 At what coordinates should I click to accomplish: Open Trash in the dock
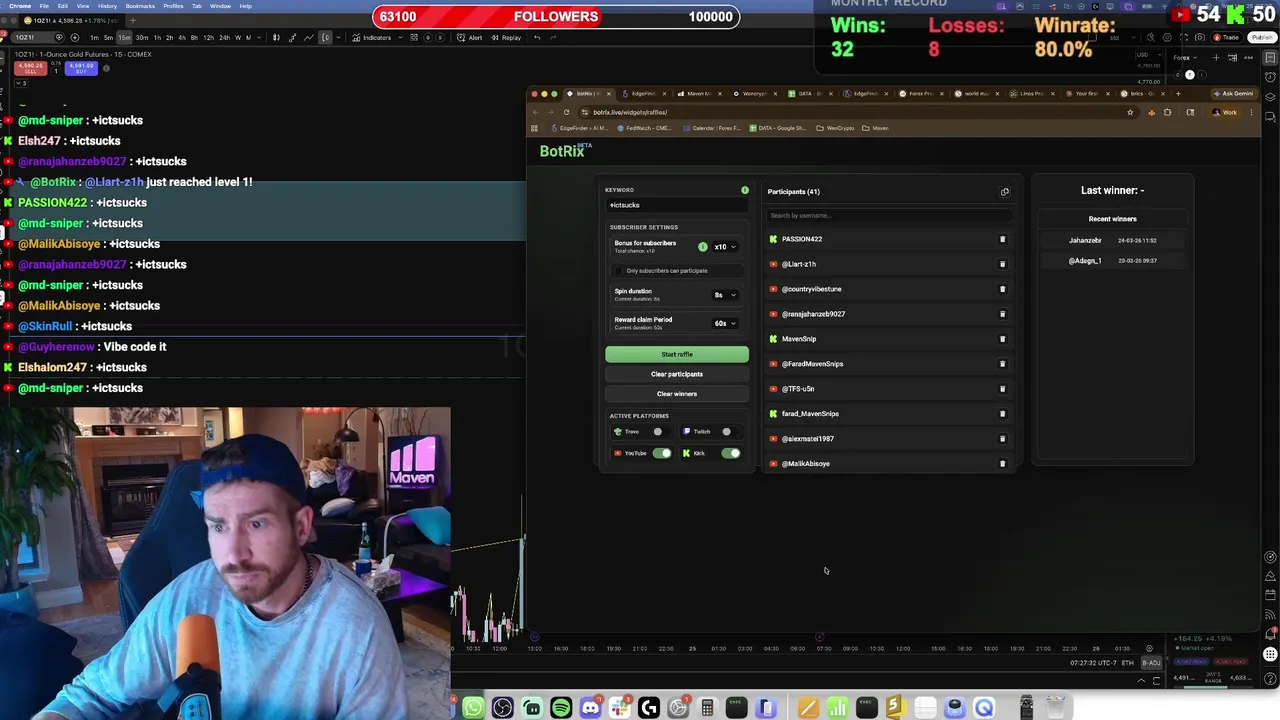tap(1055, 708)
